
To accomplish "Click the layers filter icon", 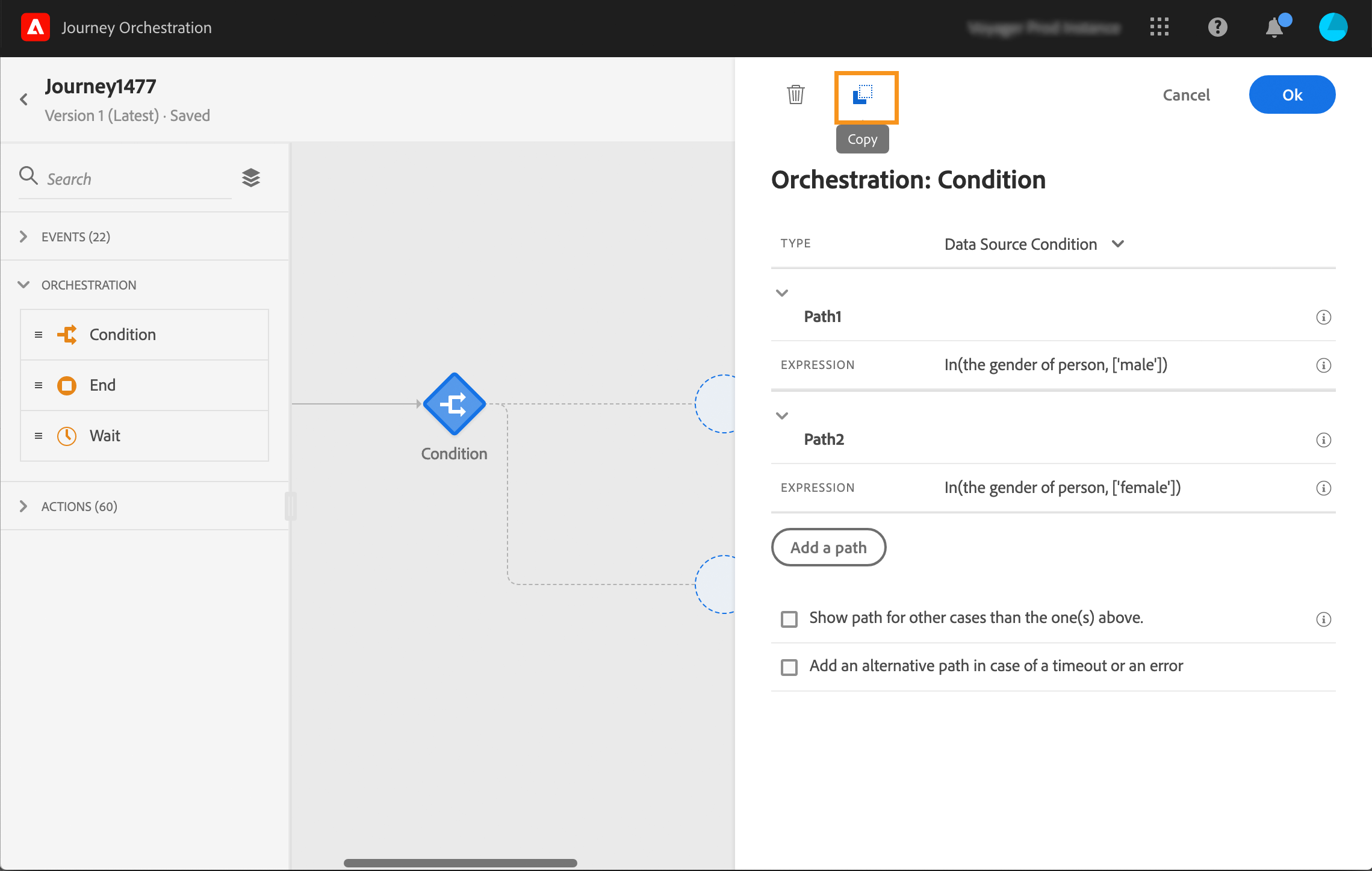I will (x=251, y=178).
